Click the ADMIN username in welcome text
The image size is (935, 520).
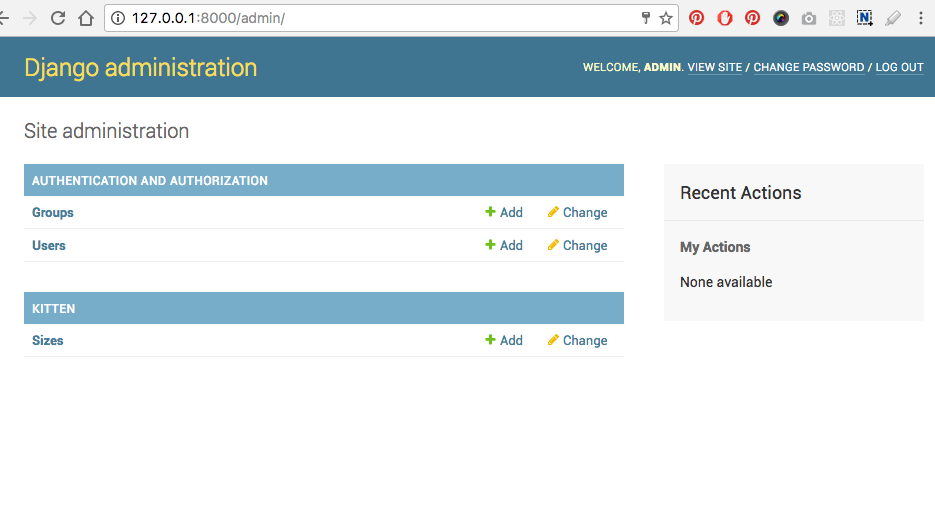pos(662,67)
